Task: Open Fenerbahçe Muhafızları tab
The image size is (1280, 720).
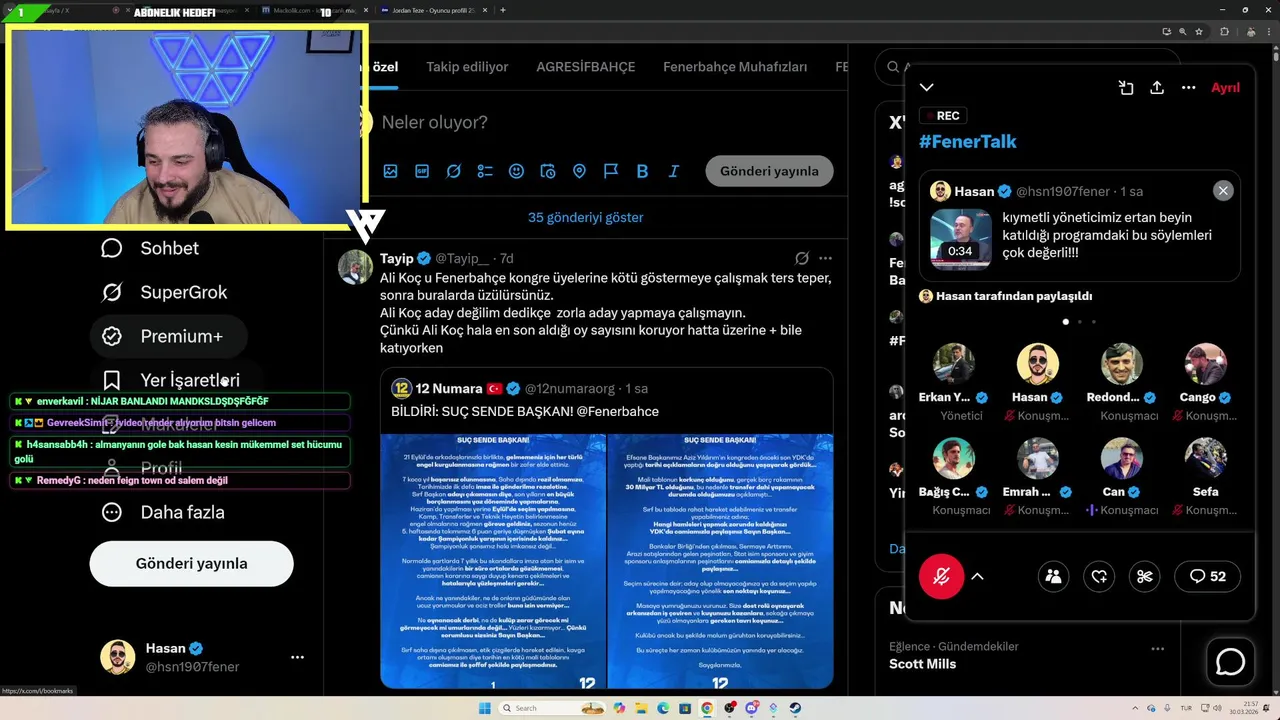Action: tap(735, 67)
